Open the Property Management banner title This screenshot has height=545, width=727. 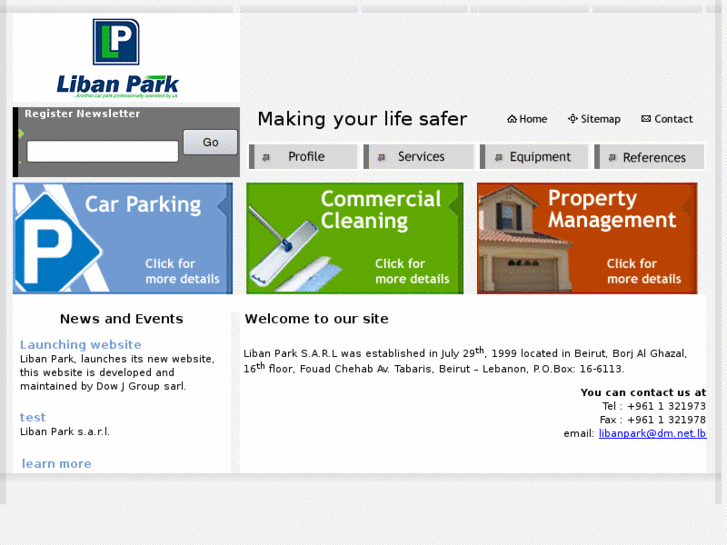tap(612, 209)
